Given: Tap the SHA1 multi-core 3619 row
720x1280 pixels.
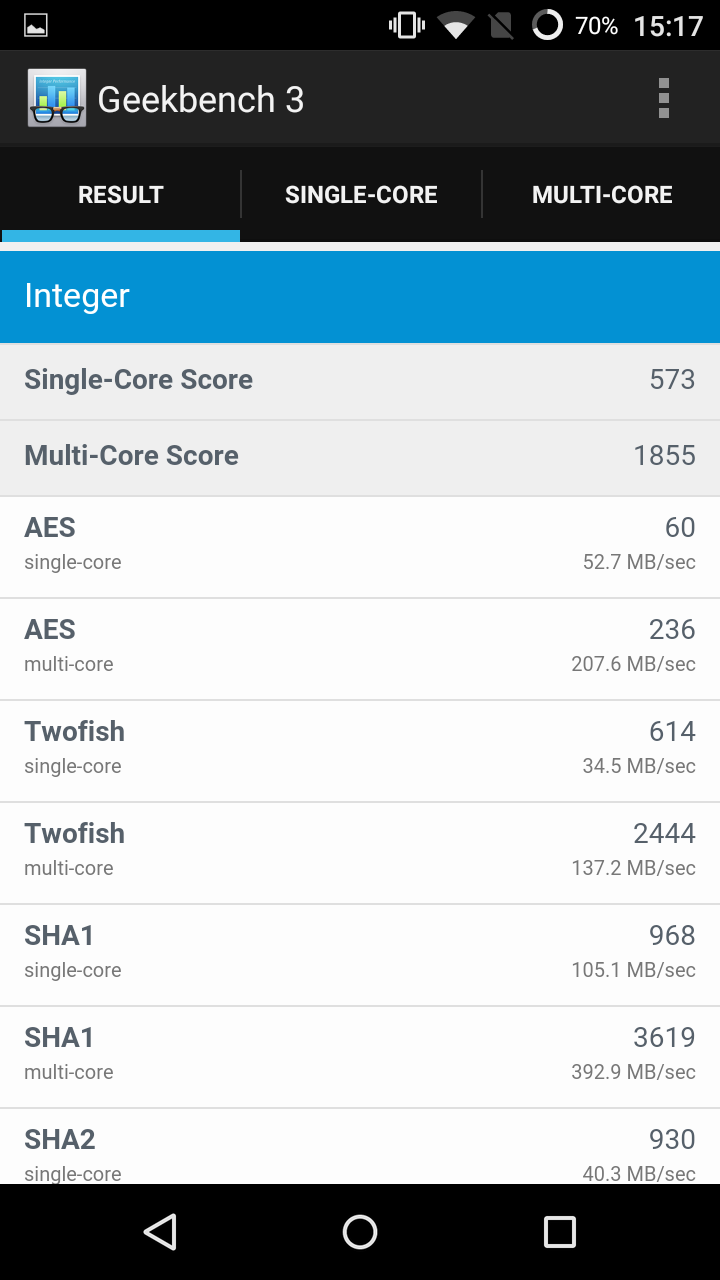Looking at the screenshot, I should pos(360,1057).
